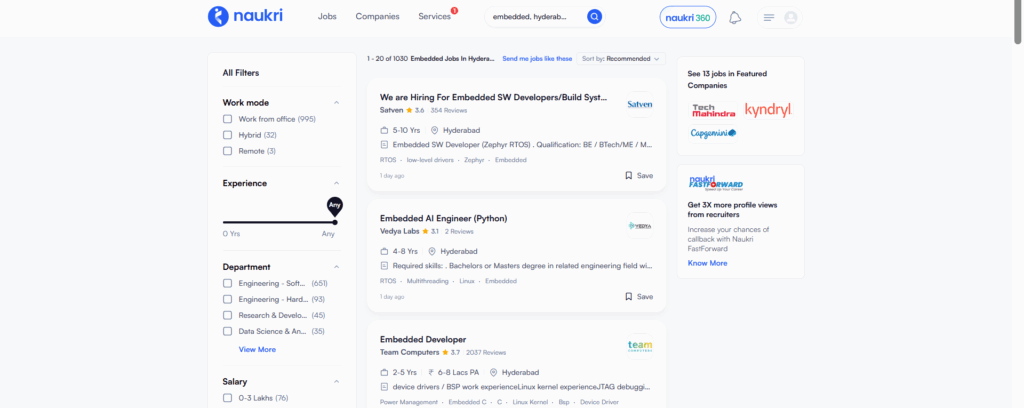Enable the Work from office filter
1024x408 pixels.
pyautogui.click(x=228, y=119)
